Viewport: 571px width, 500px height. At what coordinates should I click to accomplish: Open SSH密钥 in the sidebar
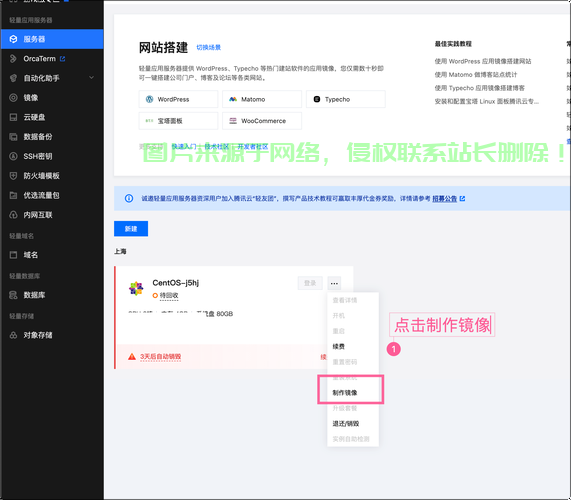[x=38, y=156]
